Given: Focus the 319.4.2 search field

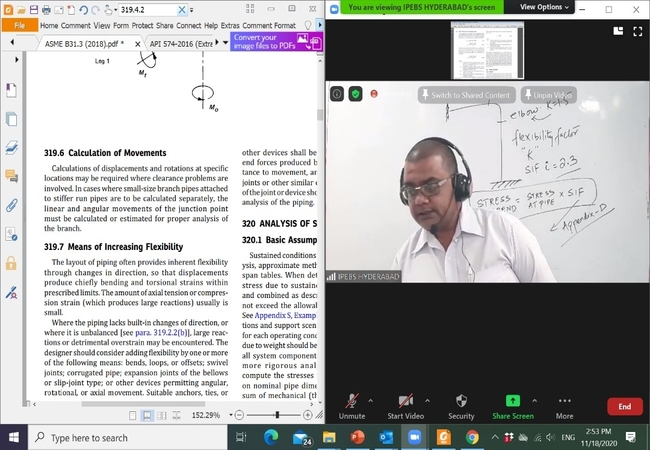Looking at the screenshot, I should click(x=148, y=10).
